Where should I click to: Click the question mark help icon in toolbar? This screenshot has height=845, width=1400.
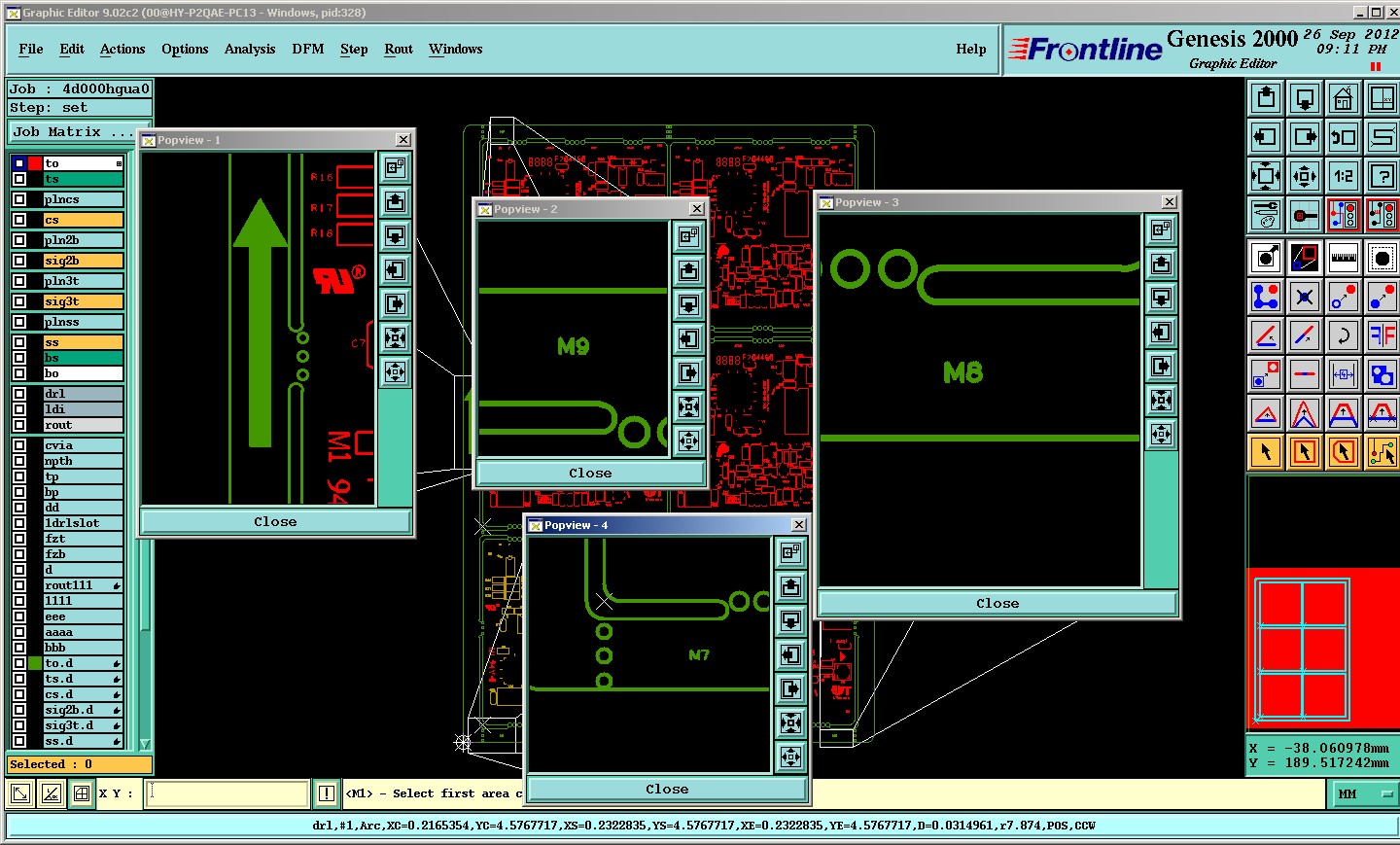tap(1382, 176)
